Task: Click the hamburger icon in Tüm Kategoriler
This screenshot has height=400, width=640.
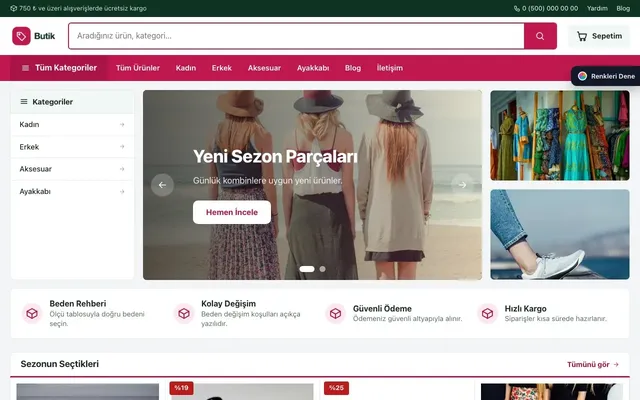Action: click(25, 68)
